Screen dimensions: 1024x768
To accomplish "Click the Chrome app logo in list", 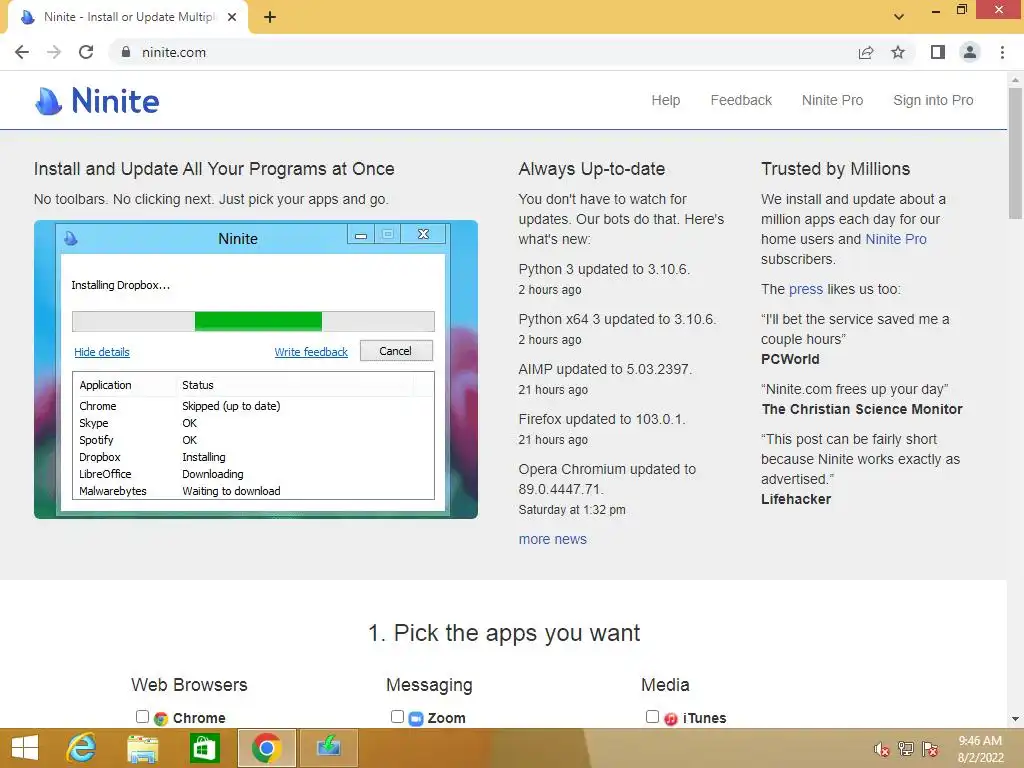I will 161,718.
